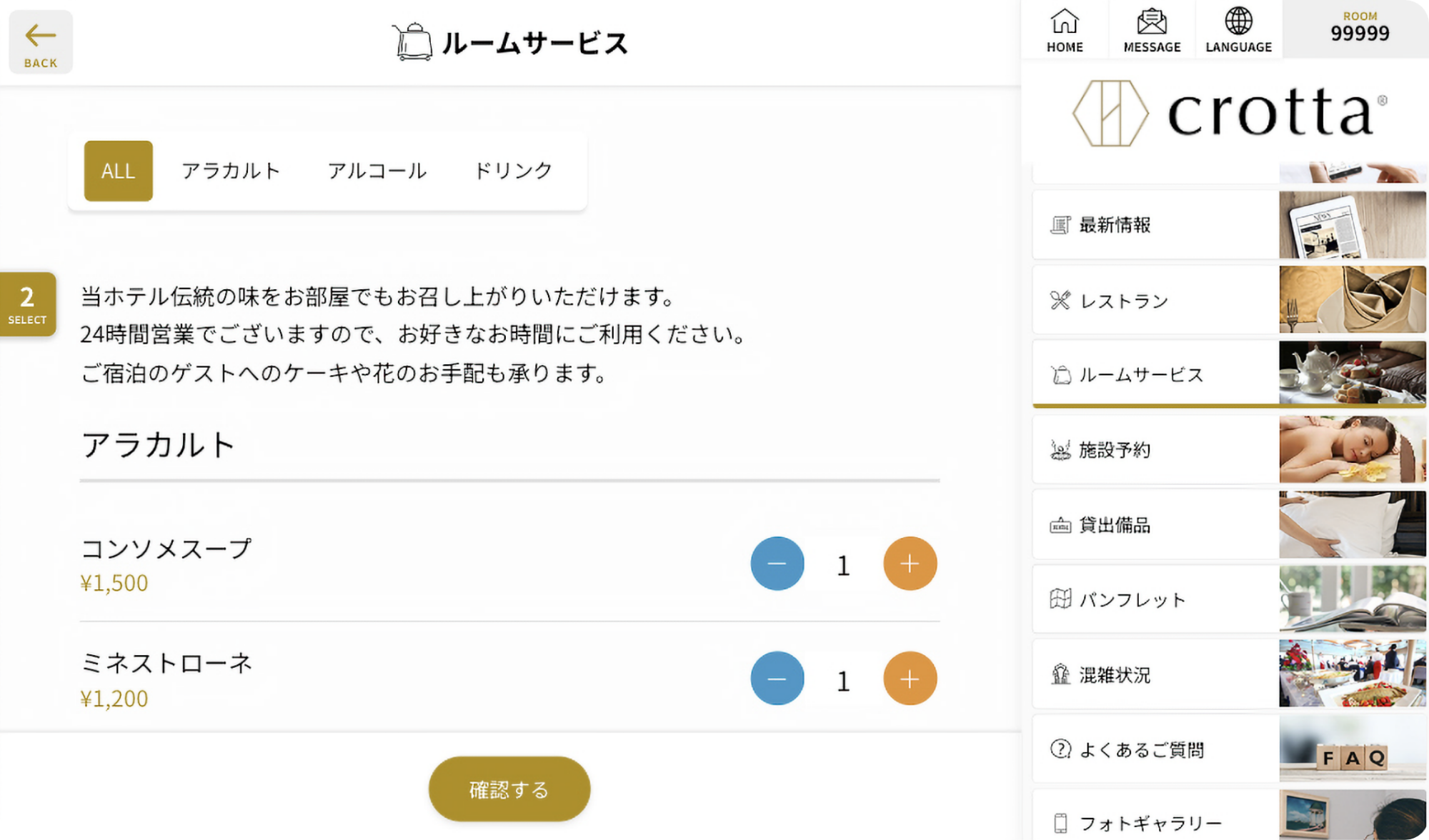Open よくあるご質問 FAQ item
The height and width of the screenshot is (840, 1429).
[x=1156, y=749]
